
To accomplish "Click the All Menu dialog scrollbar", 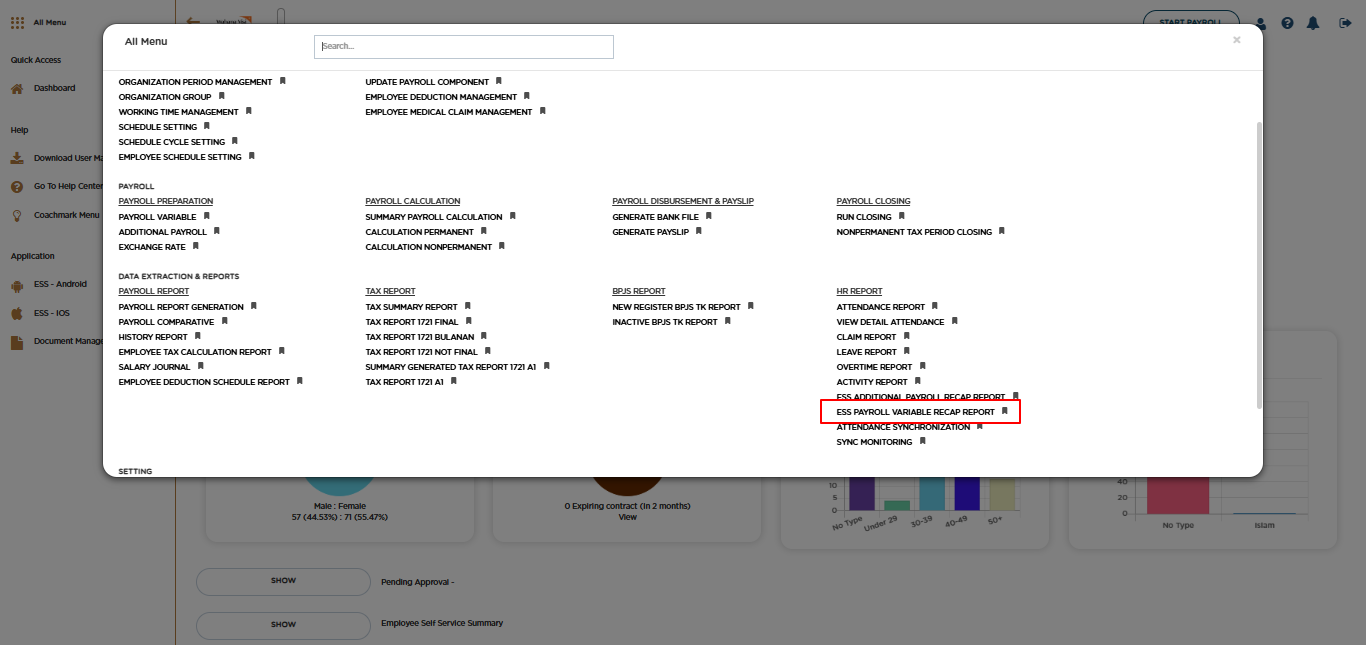I will [1259, 264].
